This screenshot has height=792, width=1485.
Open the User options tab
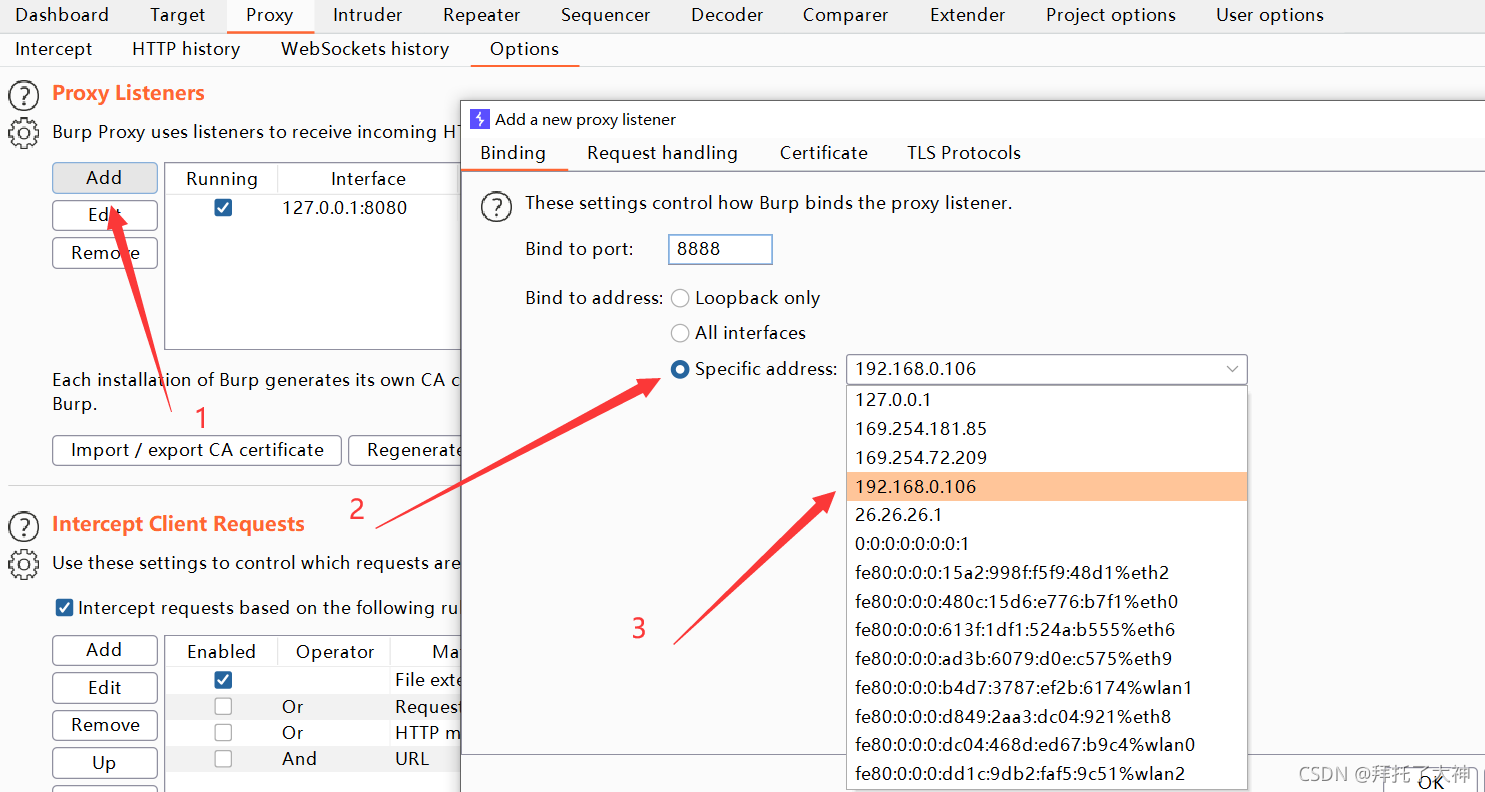tap(1270, 15)
